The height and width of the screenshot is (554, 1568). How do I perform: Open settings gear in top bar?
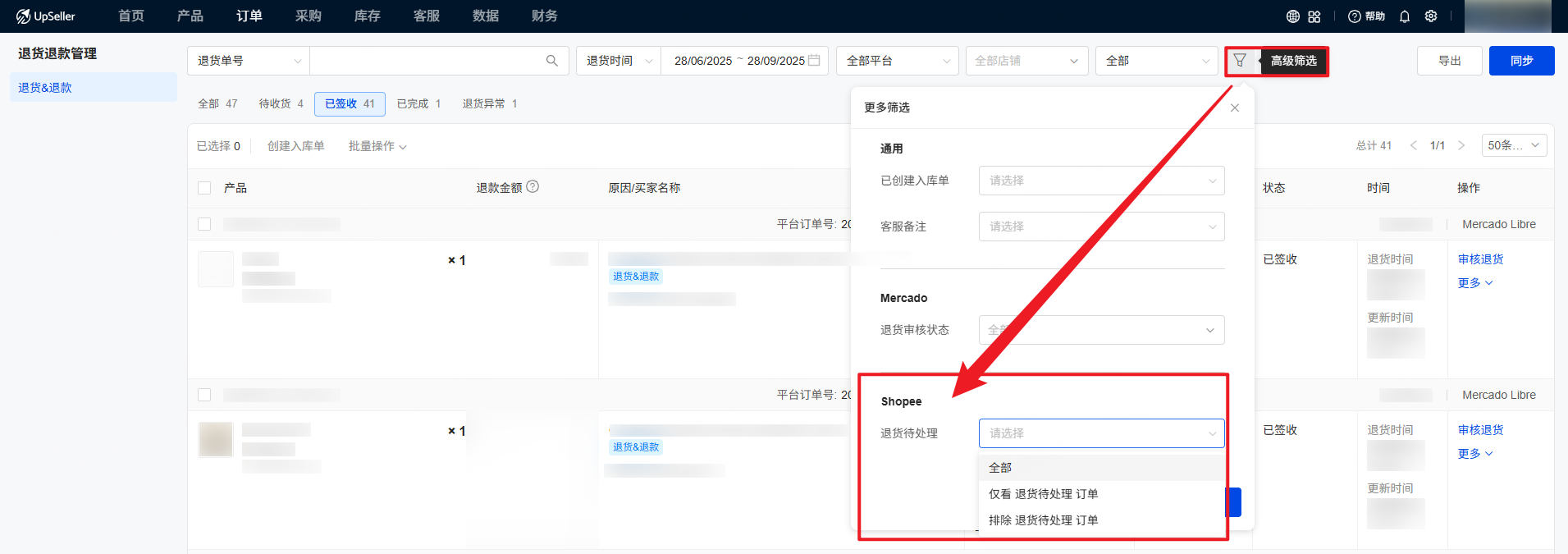tap(1431, 16)
